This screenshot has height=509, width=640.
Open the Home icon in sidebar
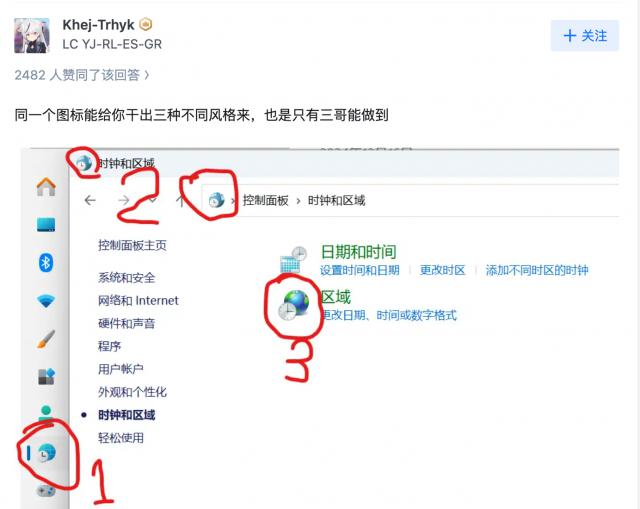tap(46, 187)
